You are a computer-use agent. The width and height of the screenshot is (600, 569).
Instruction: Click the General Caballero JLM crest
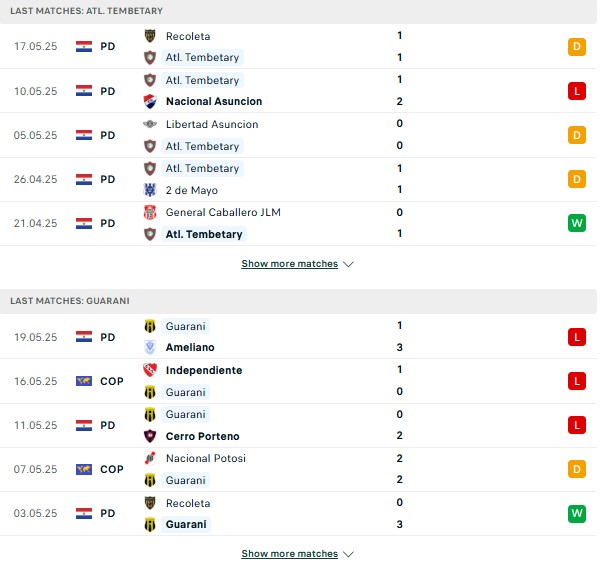point(150,212)
